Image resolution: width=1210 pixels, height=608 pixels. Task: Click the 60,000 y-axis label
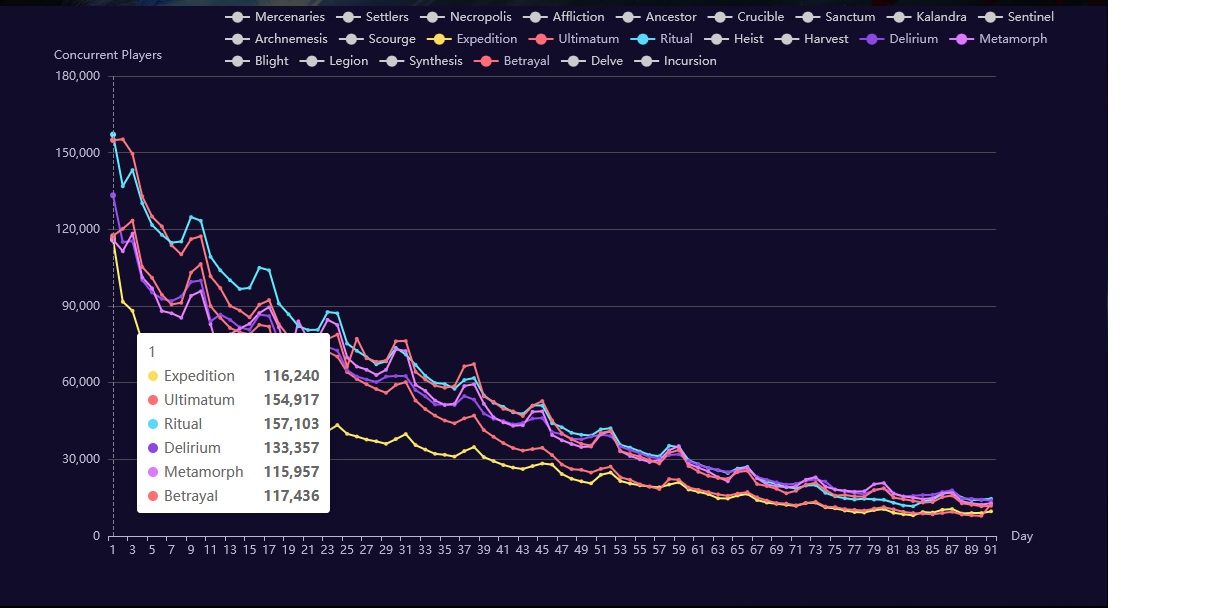click(x=80, y=382)
